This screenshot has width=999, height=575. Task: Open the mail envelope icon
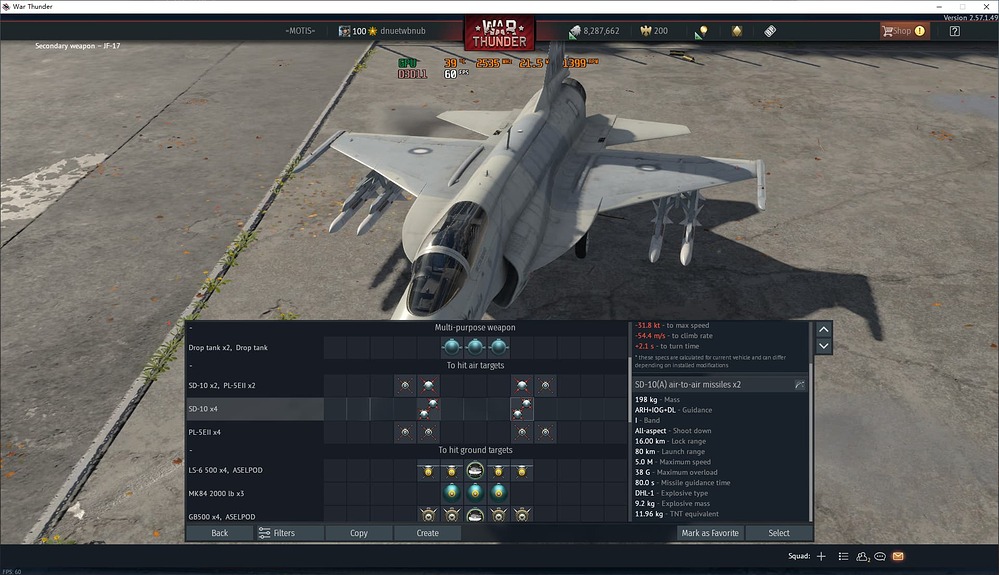[898, 556]
